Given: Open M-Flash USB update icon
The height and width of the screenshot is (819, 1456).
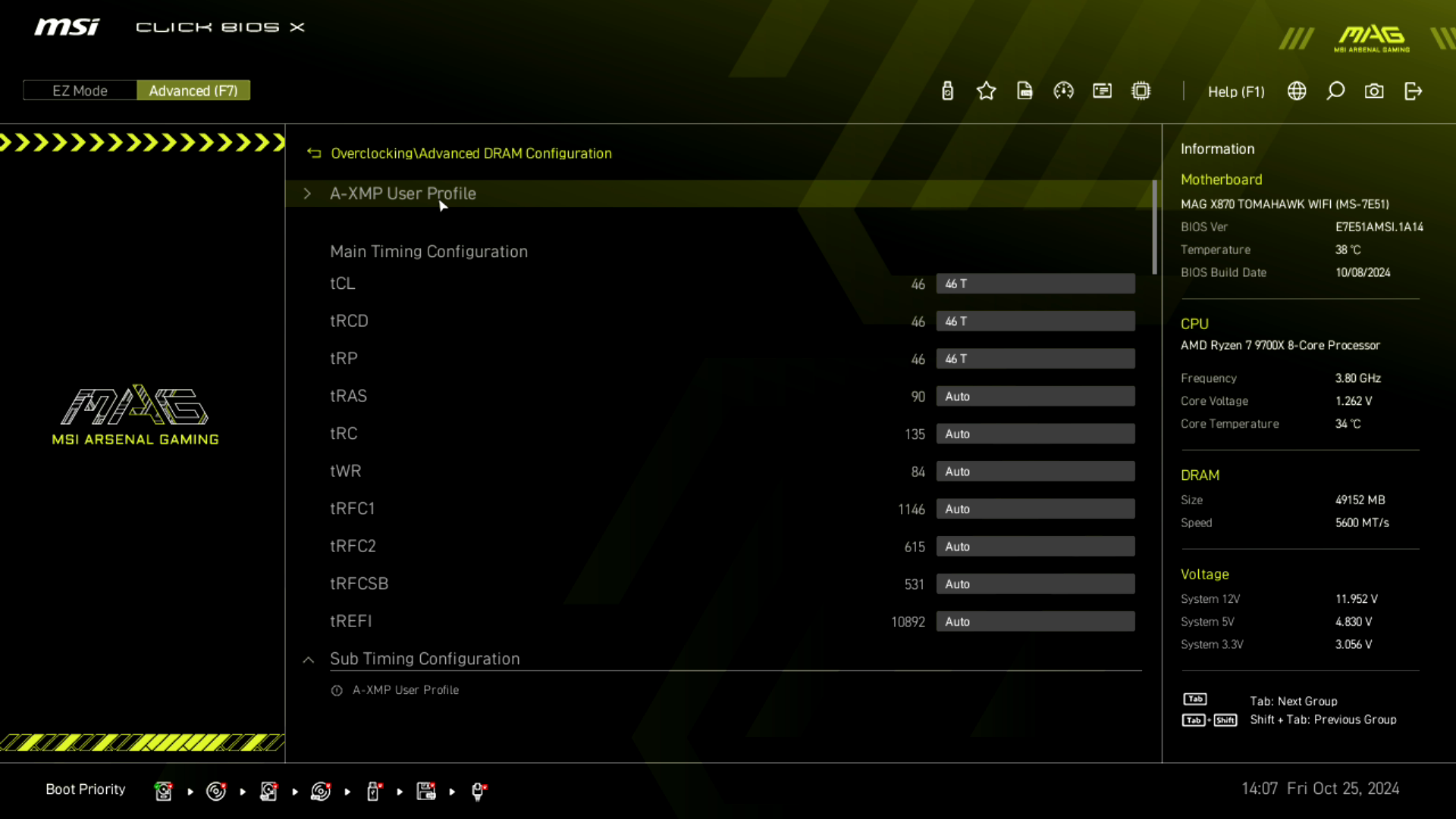Looking at the screenshot, I should point(947,91).
